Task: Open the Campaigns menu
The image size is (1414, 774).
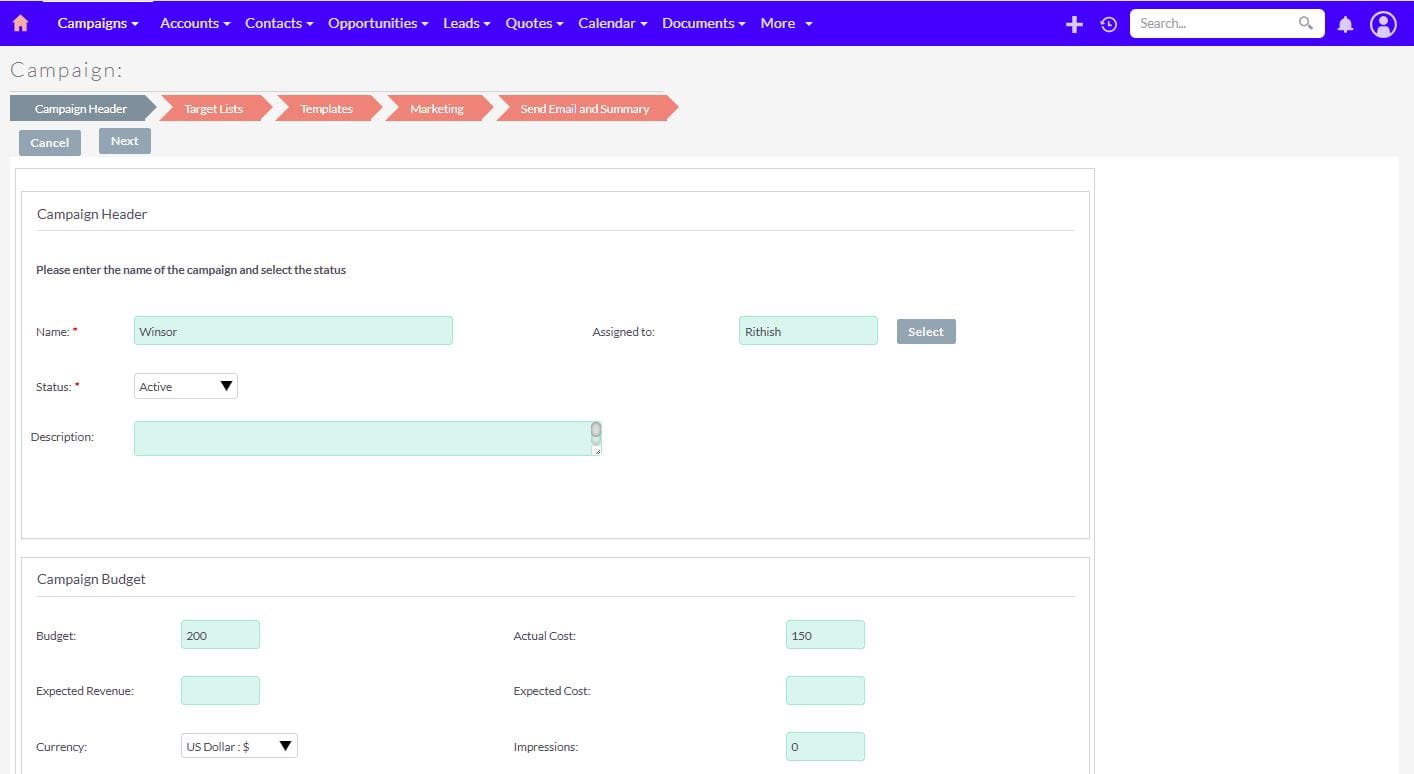Action: point(97,23)
